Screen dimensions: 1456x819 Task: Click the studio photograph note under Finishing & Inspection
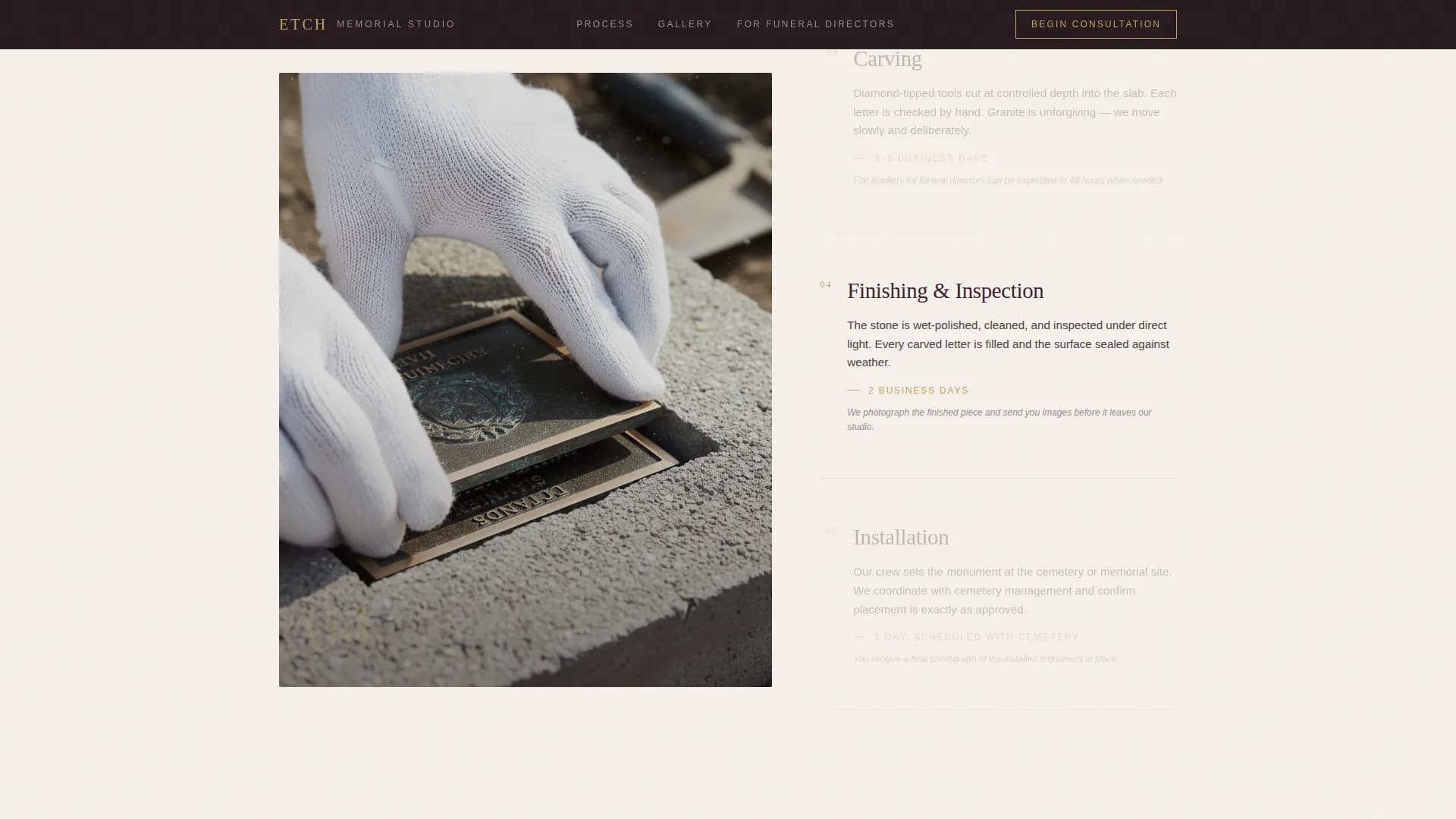click(998, 419)
